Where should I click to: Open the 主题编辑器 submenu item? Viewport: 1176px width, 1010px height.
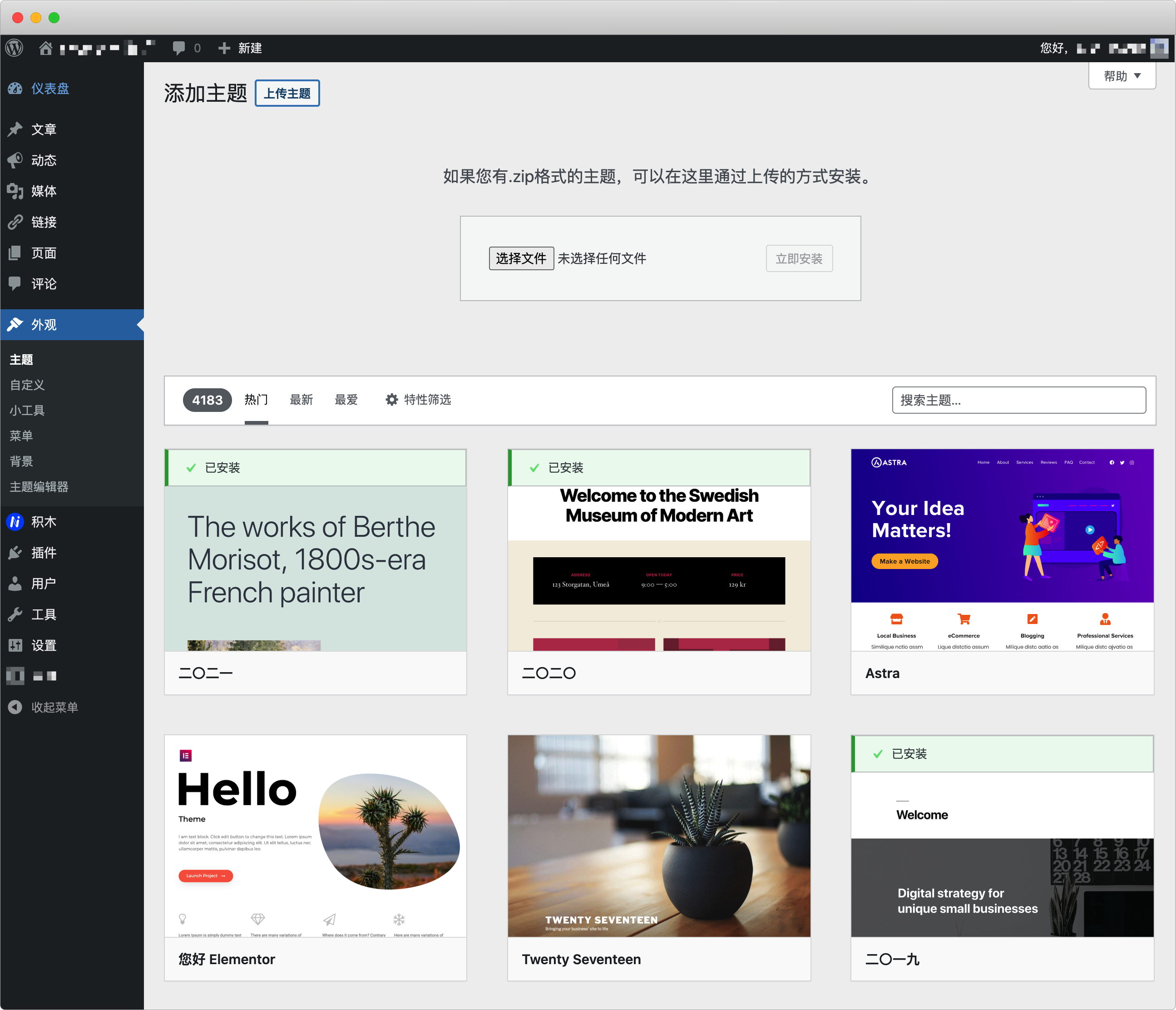tap(39, 486)
